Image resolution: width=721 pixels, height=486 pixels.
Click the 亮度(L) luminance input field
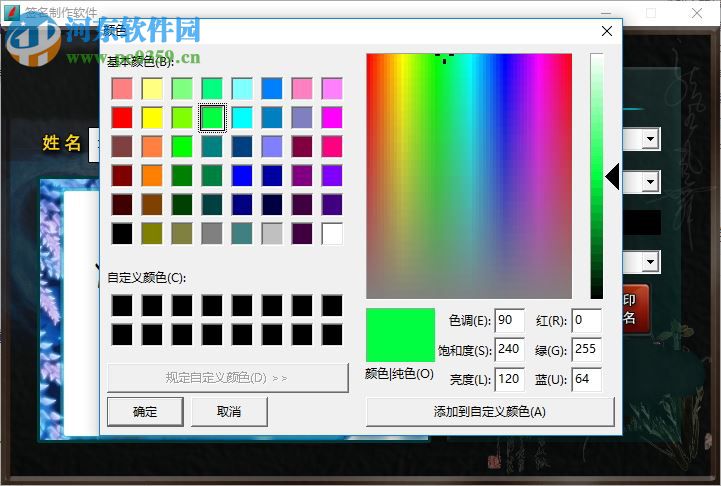coord(509,379)
